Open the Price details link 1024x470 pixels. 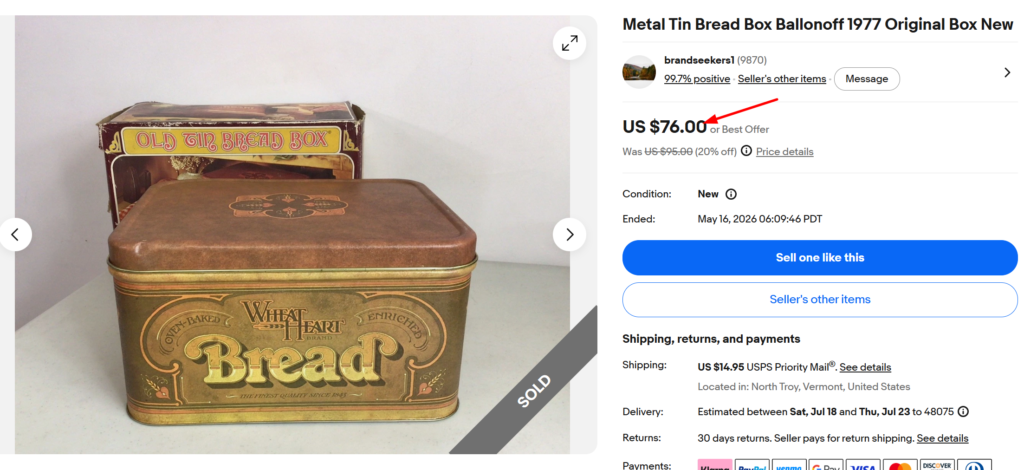pos(784,151)
